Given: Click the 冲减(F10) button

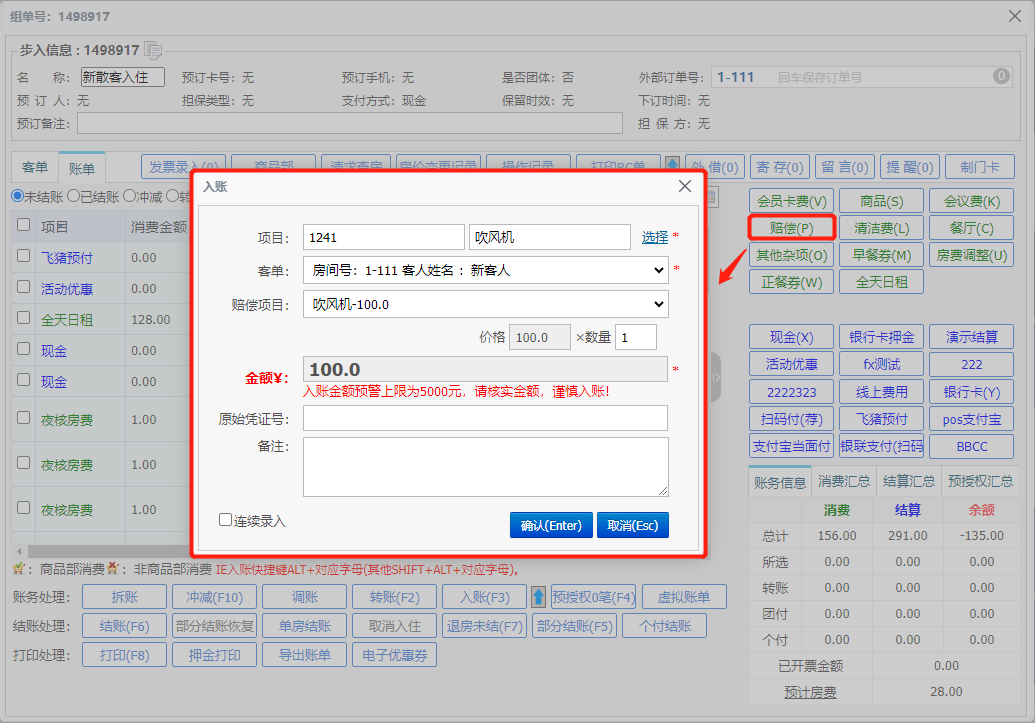Looking at the screenshot, I should (214, 597).
